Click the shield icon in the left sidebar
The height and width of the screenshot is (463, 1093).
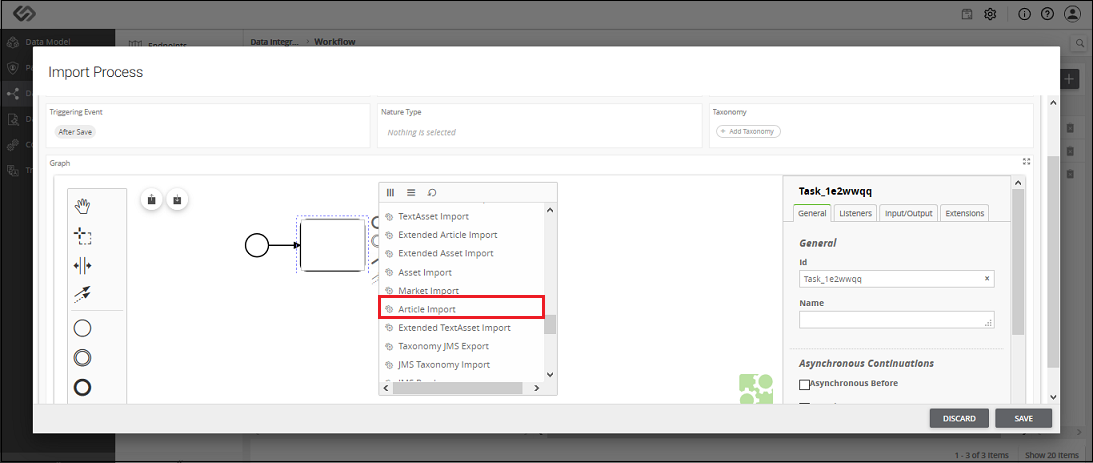[x=12, y=68]
